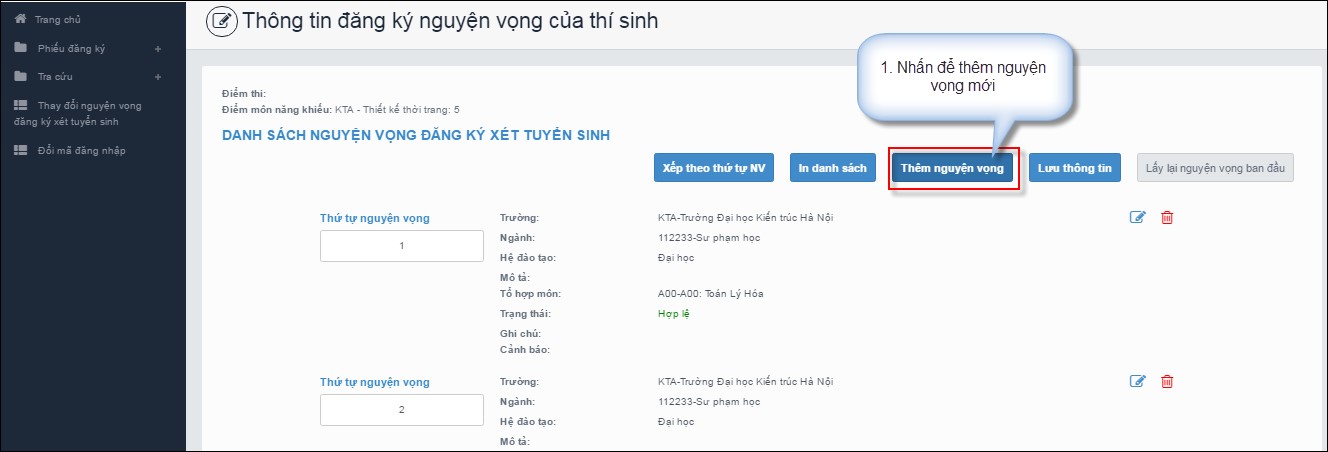Click the order field containing 2
The image size is (1328, 452).
click(x=402, y=410)
